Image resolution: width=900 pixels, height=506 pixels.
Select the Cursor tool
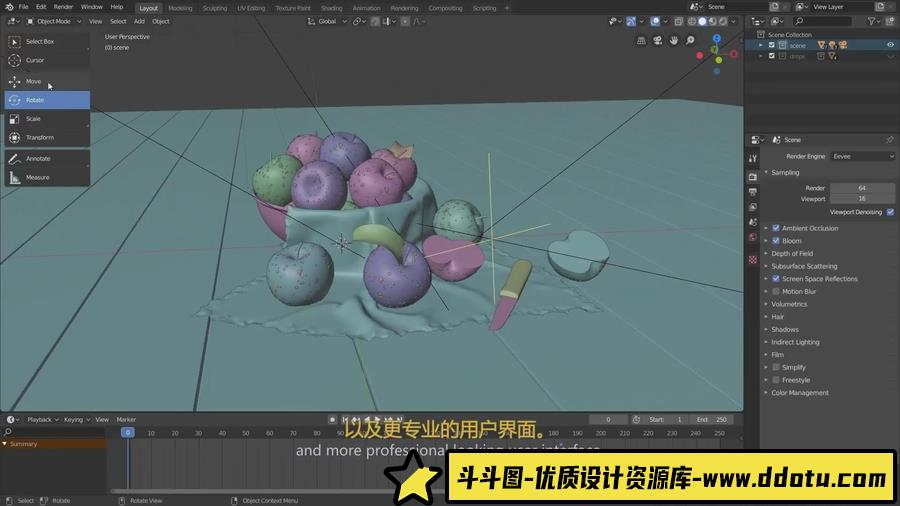point(35,60)
